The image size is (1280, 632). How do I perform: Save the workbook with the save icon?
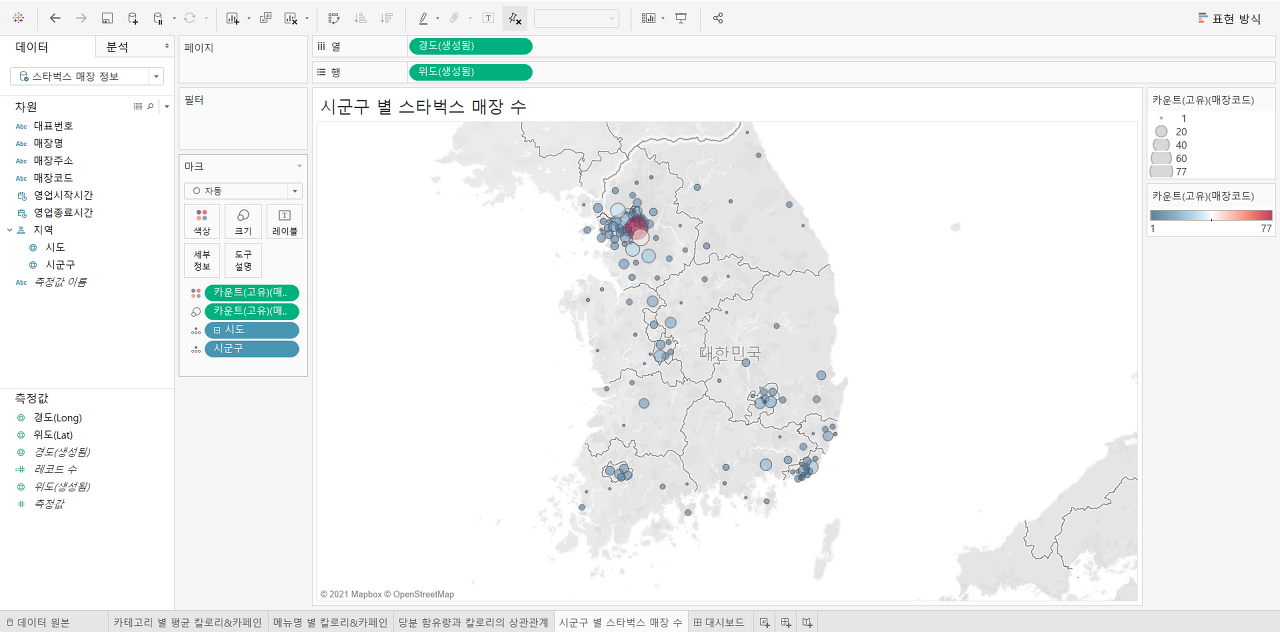[x=107, y=18]
